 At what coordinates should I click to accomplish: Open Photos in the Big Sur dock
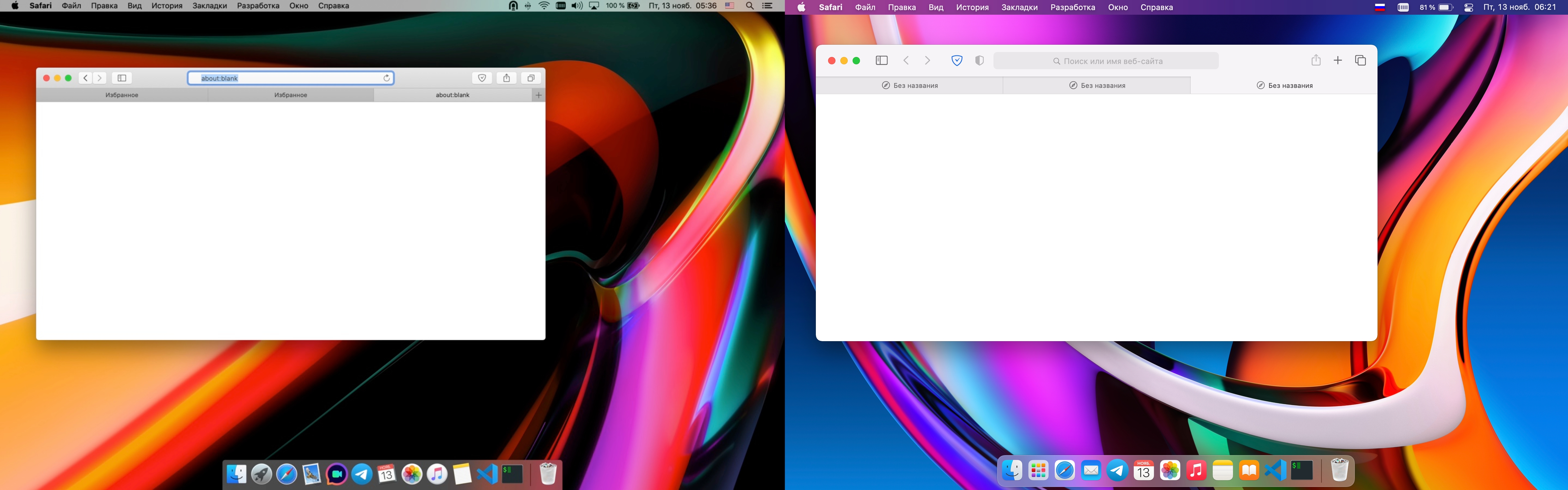coord(1170,470)
